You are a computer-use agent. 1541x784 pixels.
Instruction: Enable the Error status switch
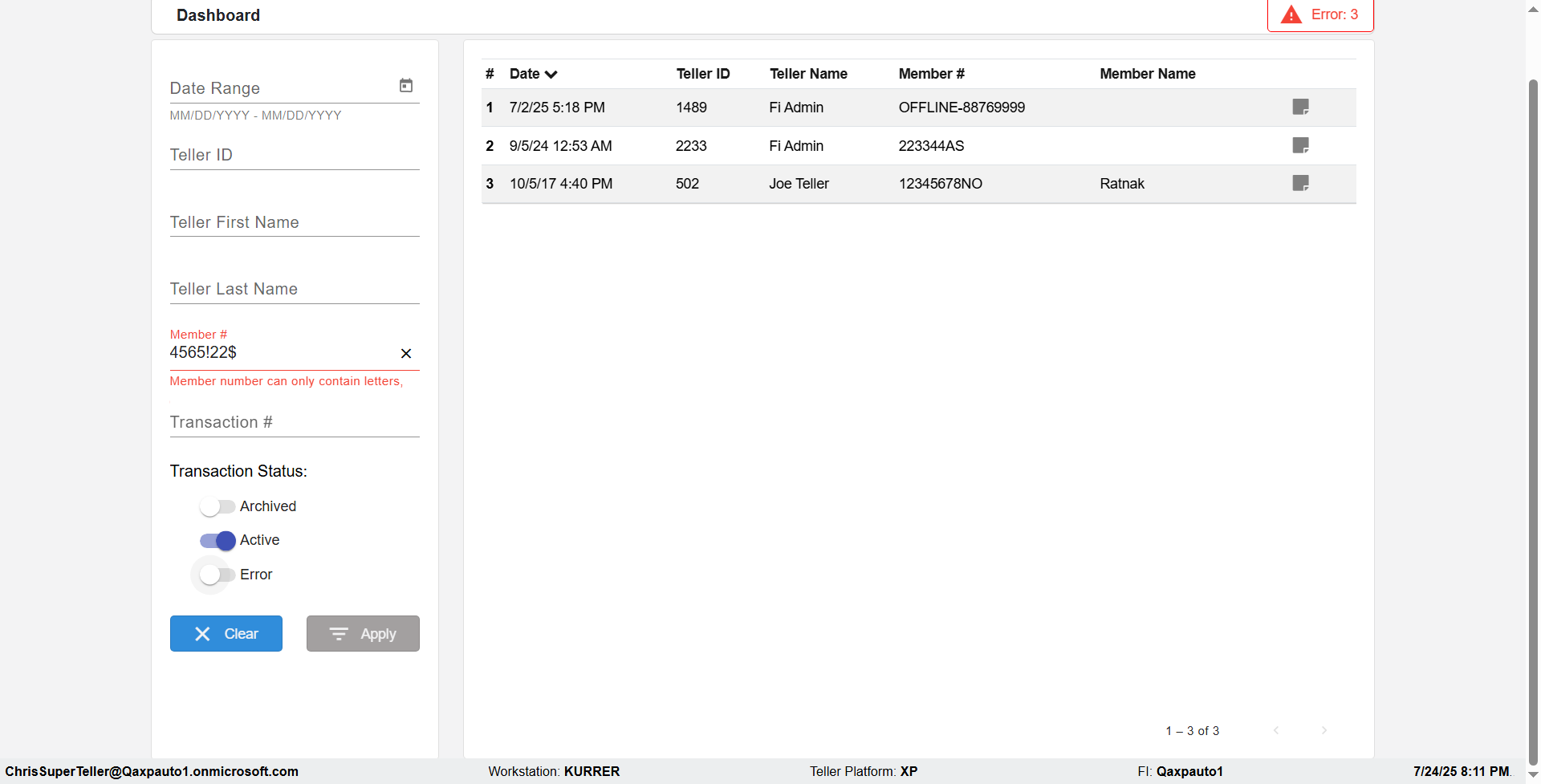(x=217, y=575)
